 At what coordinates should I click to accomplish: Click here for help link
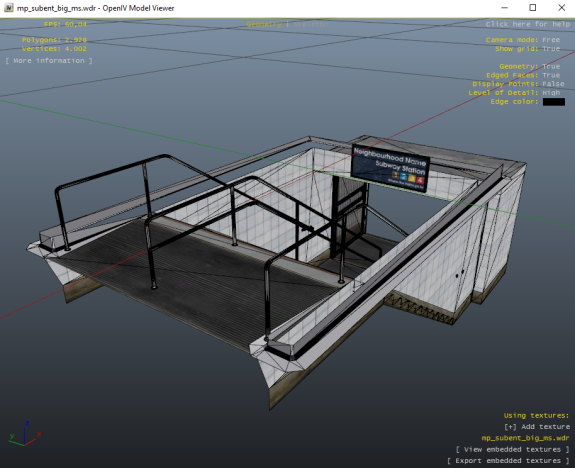[528, 24]
